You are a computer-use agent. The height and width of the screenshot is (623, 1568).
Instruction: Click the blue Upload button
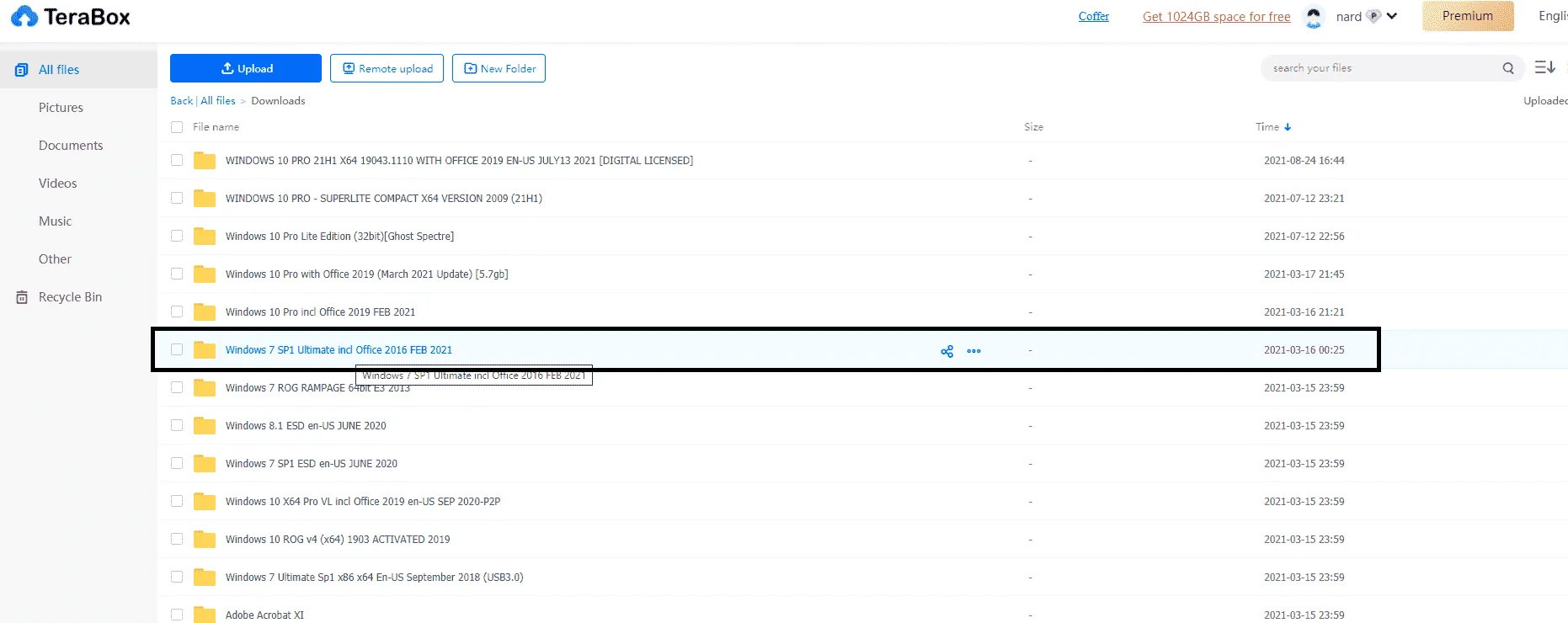(246, 68)
